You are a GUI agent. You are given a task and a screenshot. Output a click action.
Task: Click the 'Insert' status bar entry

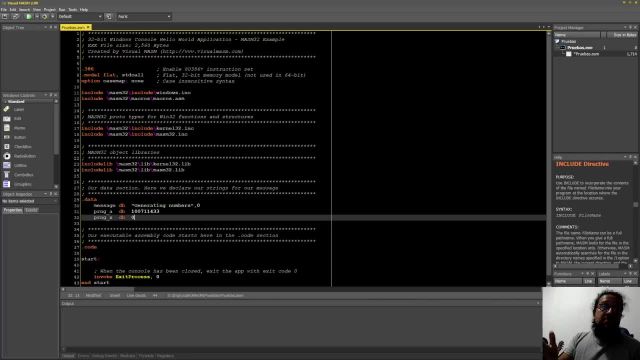(115, 296)
